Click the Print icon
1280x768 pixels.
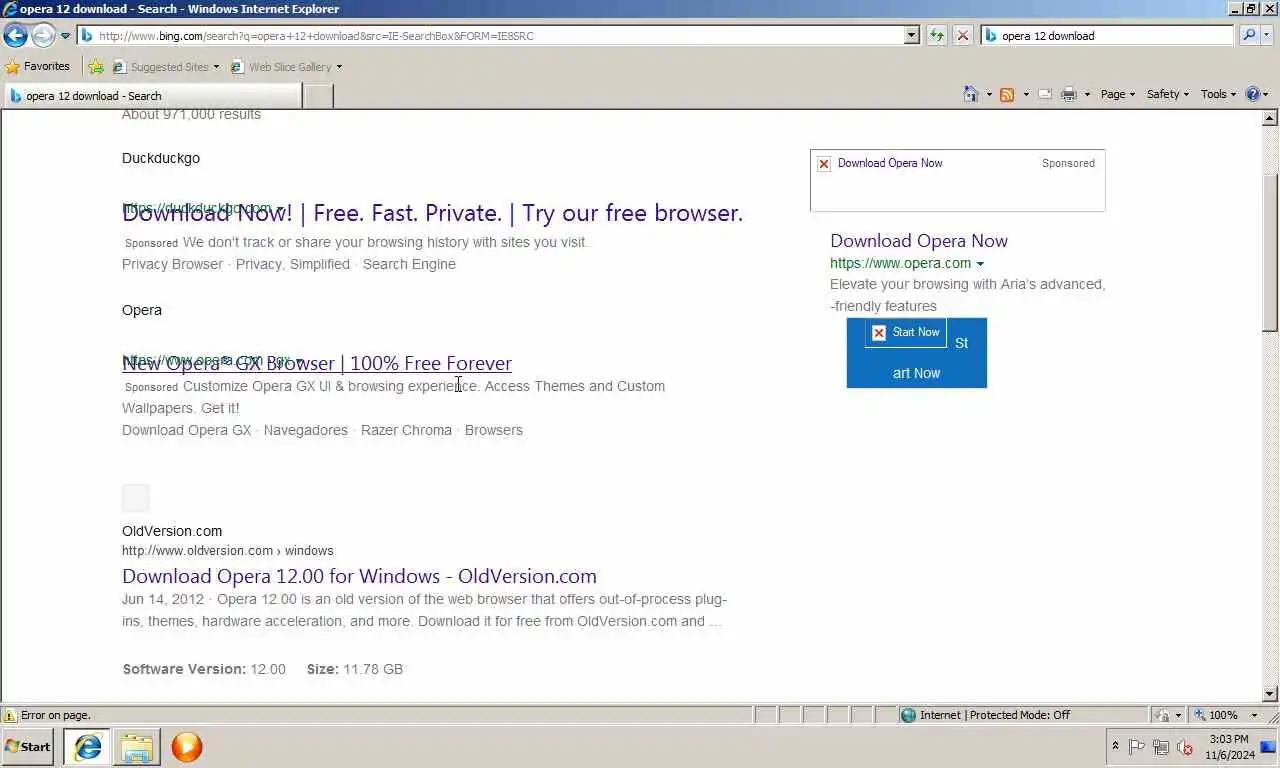[x=1069, y=94]
